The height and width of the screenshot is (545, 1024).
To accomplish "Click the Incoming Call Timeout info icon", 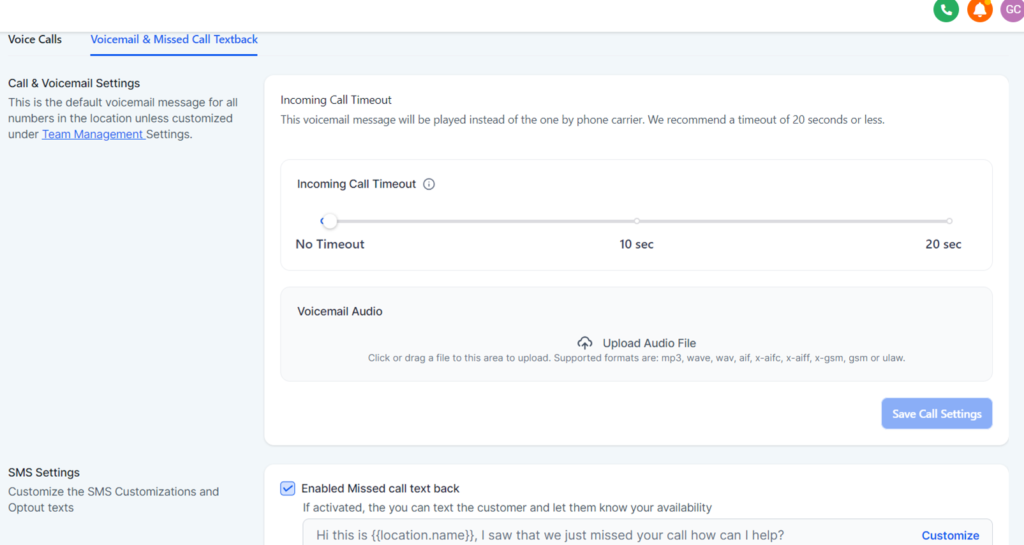I will pos(429,184).
